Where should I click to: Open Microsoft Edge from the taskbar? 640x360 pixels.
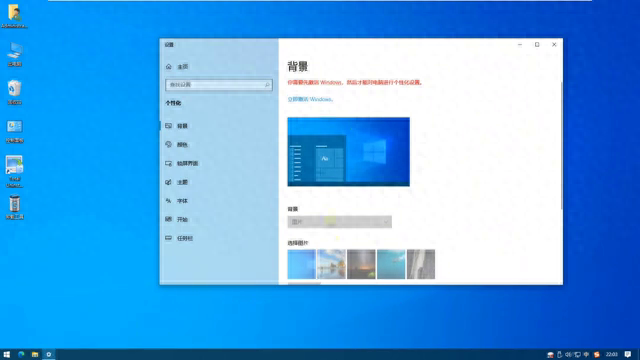21,354
